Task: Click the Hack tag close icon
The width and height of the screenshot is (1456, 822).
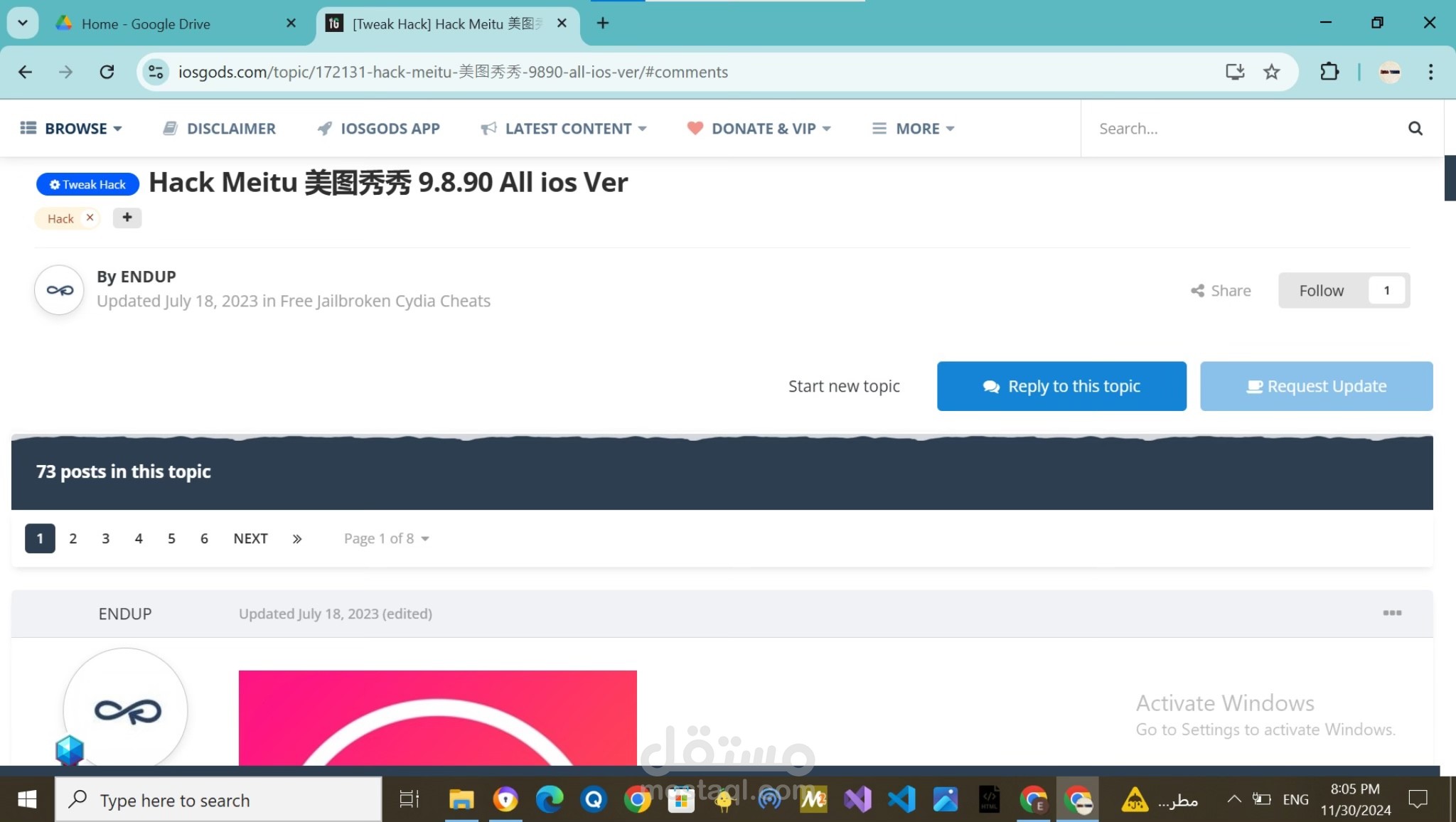Action: [x=89, y=218]
